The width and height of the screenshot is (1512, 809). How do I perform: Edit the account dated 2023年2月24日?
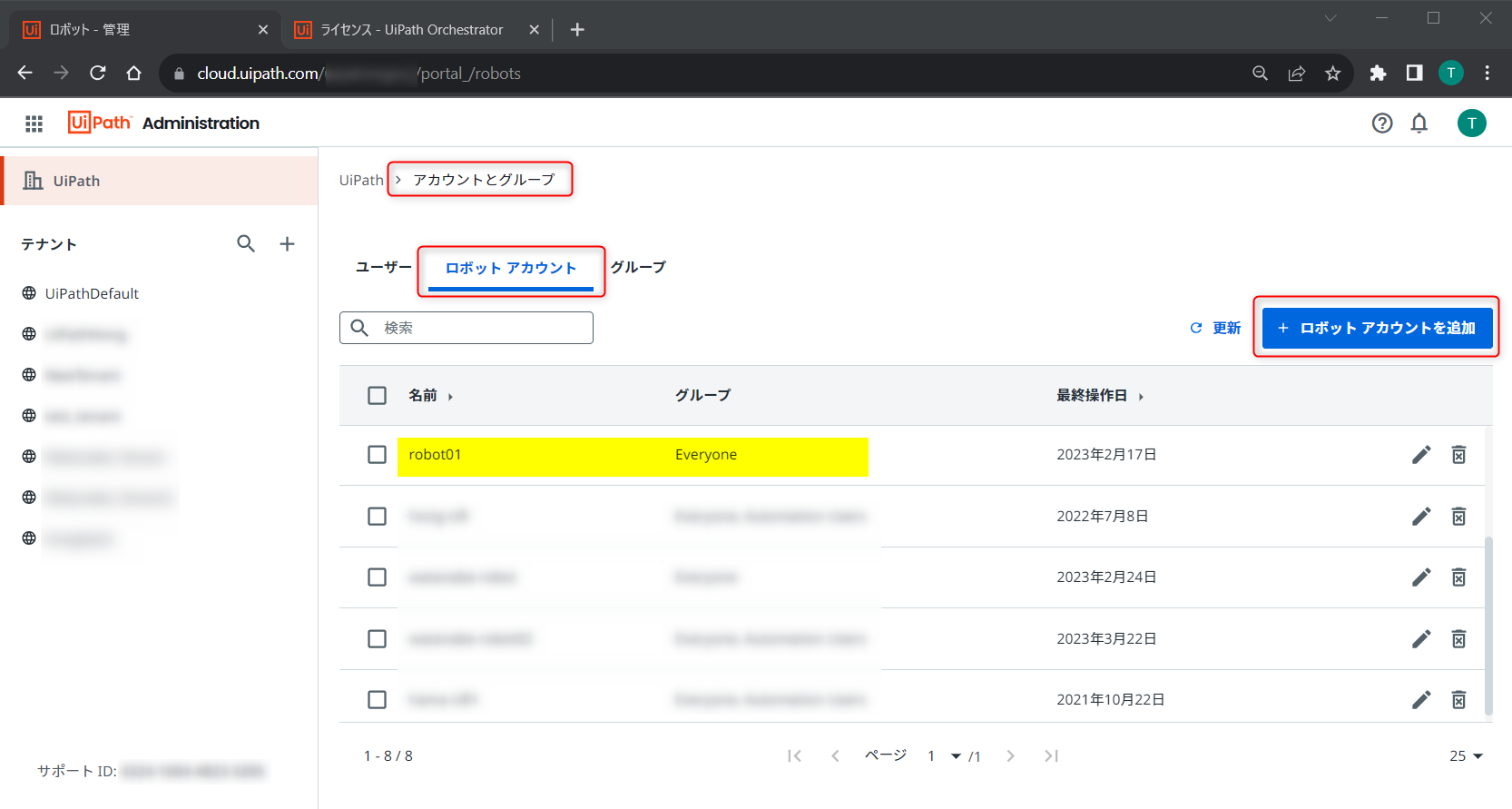coord(1421,577)
